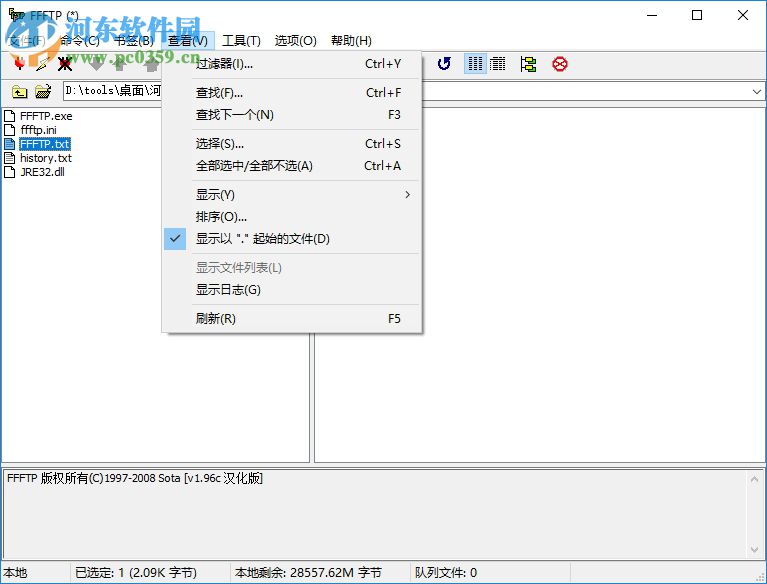The image size is (767, 584).
Task: Click the blue Refresh arrow toolbar icon
Action: 444,64
